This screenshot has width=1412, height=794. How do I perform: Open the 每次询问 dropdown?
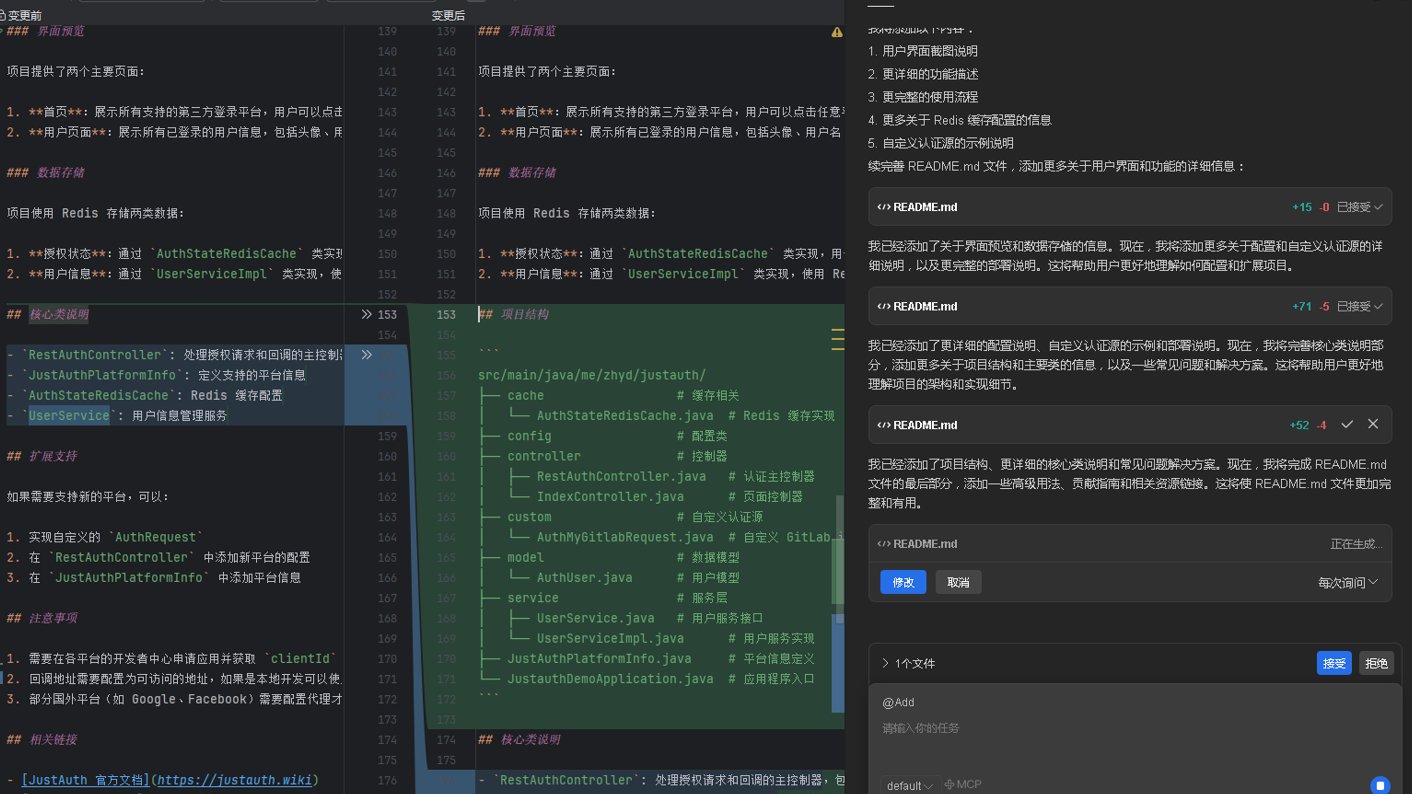[x=1347, y=582]
